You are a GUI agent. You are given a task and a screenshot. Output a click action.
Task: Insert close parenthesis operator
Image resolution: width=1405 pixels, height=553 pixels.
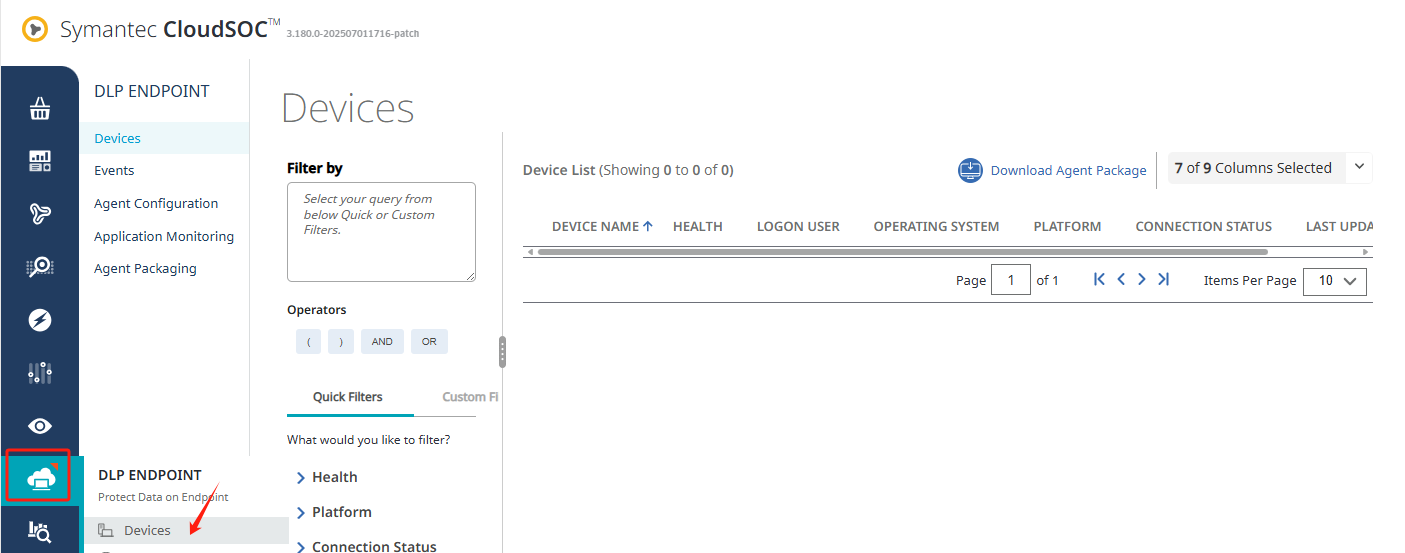pos(342,341)
